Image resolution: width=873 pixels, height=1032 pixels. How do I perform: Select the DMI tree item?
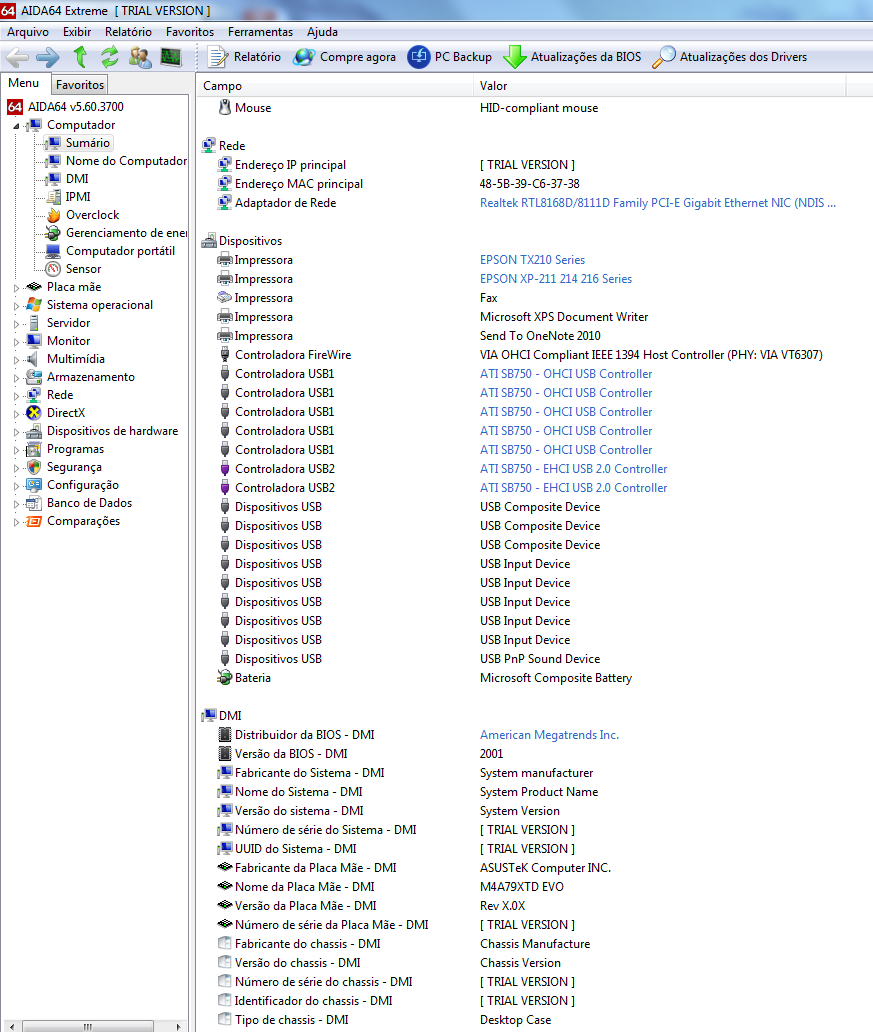[x=77, y=178]
